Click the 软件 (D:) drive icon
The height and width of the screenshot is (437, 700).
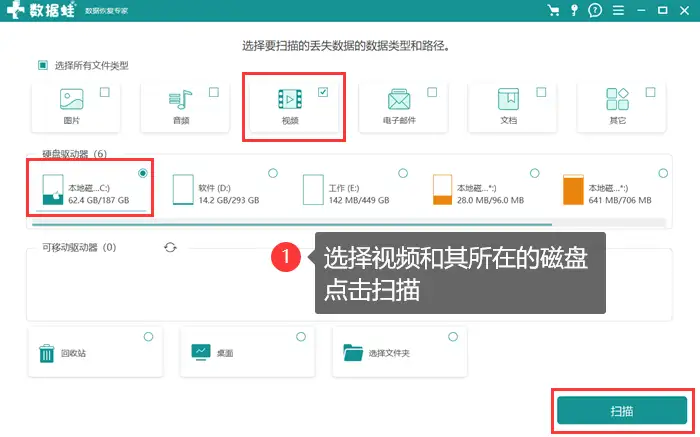[x=183, y=190]
